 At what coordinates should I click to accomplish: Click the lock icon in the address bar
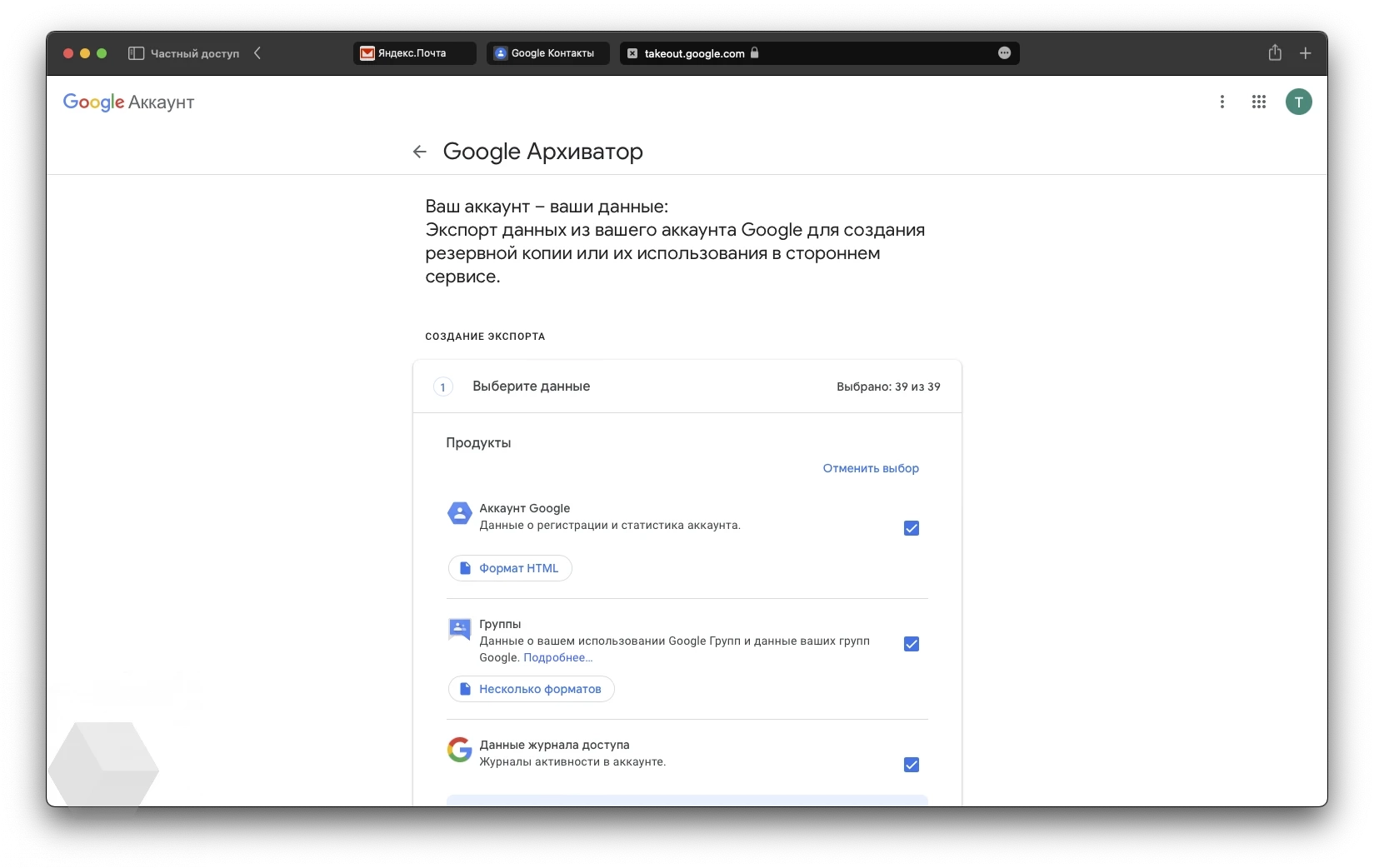click(x=755, y=52)
